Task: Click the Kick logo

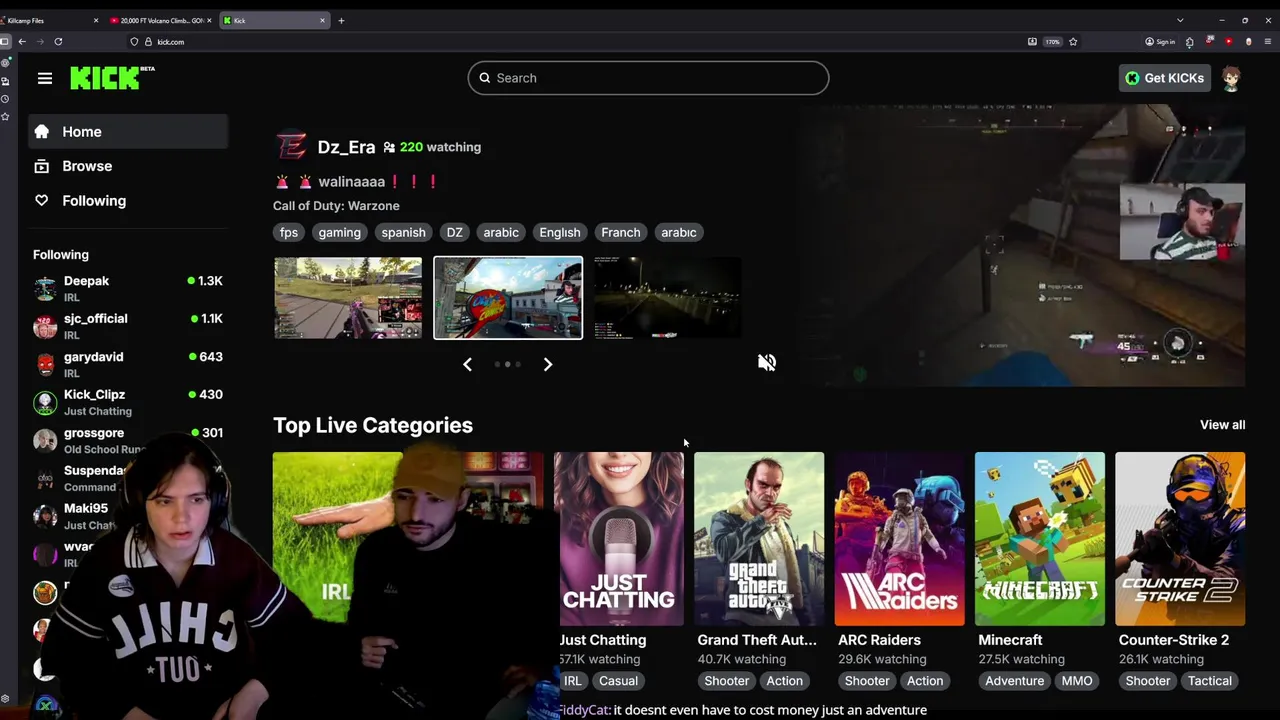Action: 112,78
